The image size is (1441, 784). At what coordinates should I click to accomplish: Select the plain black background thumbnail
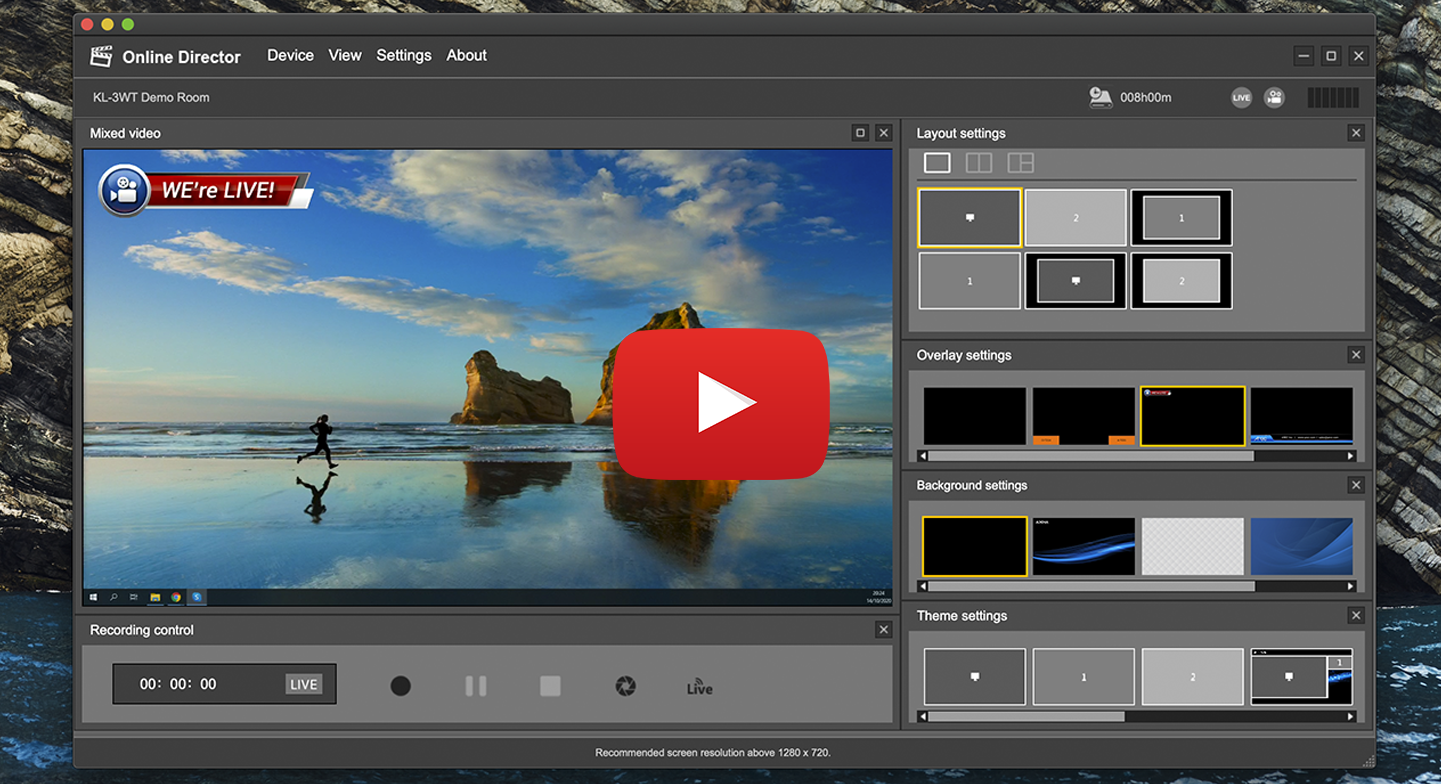975,546
